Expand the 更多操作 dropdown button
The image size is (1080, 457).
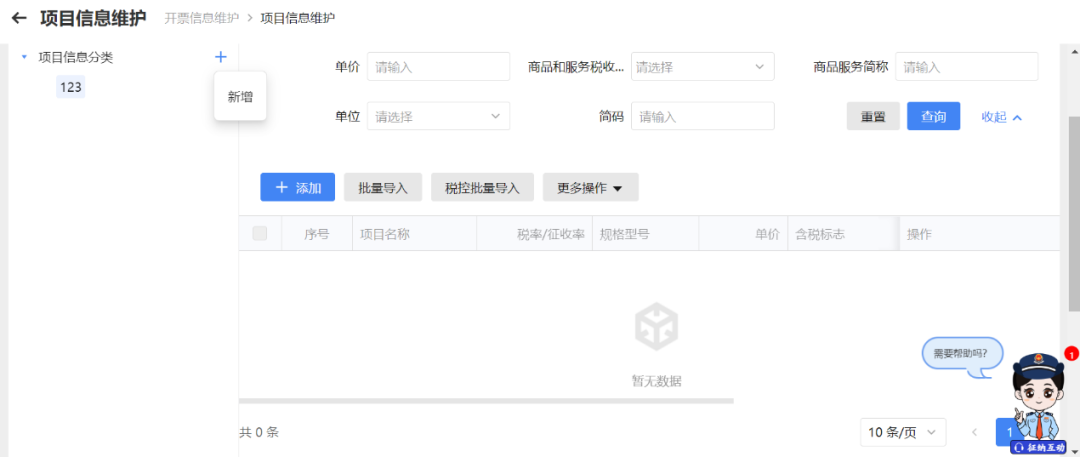pos(590,187)
